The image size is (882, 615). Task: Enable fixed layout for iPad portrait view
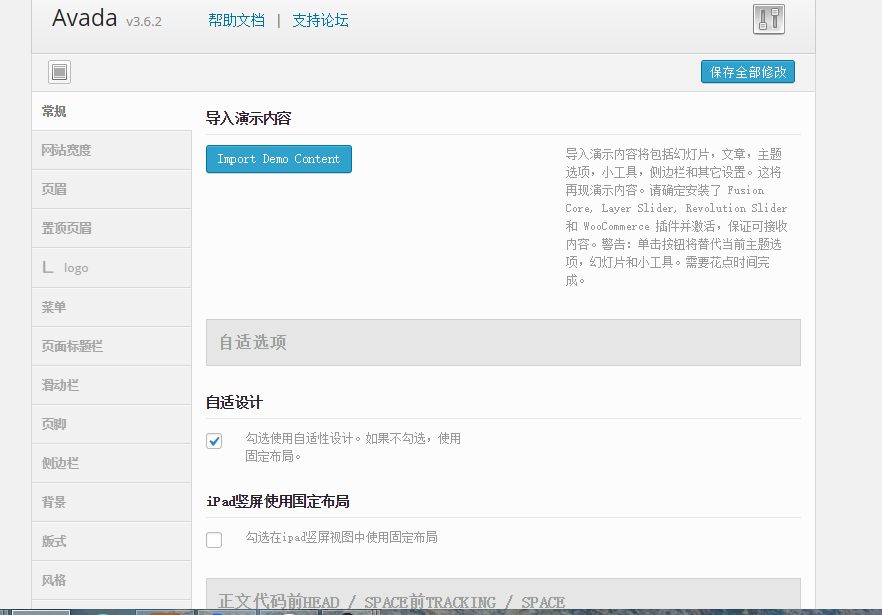tap(213, 539)
